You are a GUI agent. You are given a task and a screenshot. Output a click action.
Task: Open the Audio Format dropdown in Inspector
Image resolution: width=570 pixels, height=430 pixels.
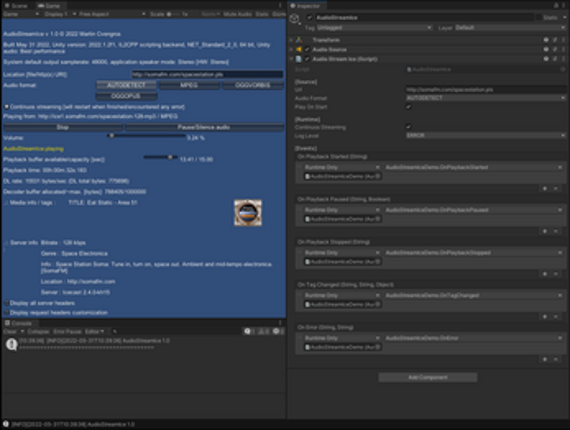point(486,98)
